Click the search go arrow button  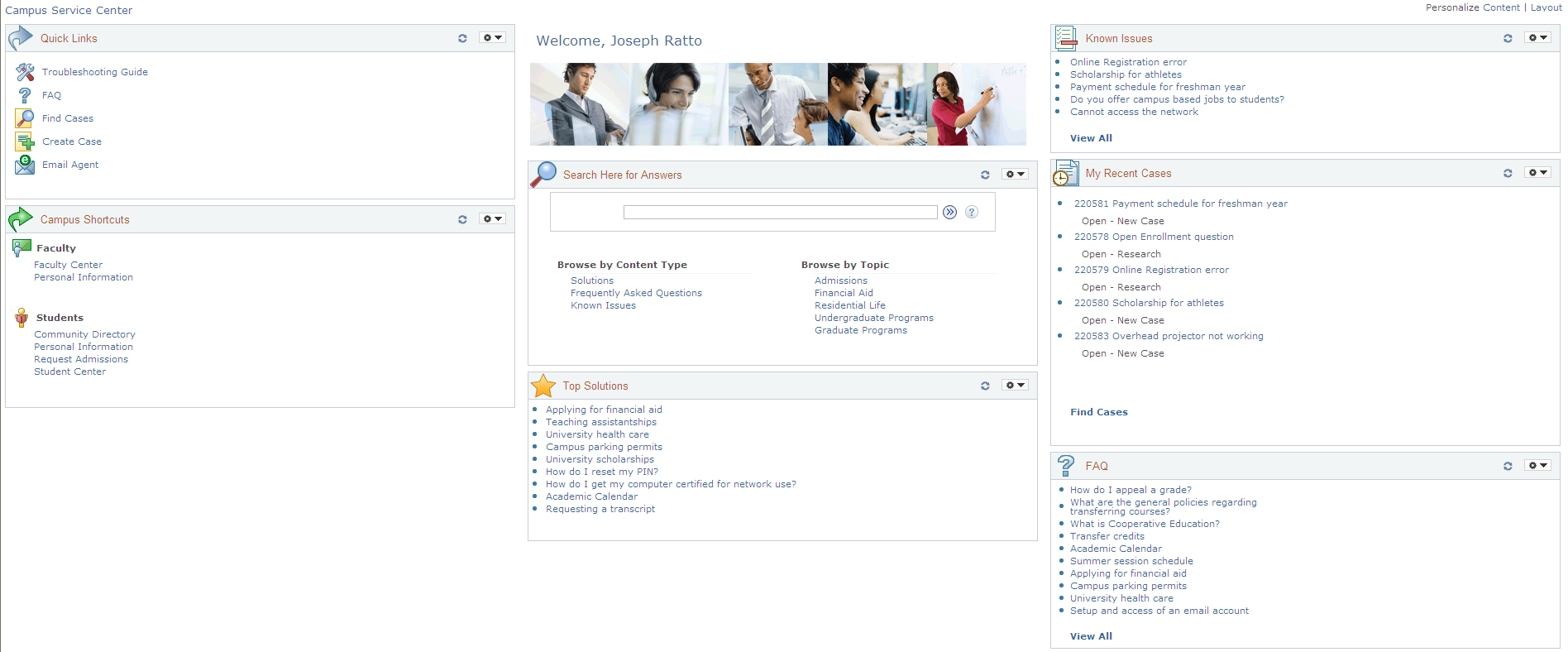click(950, 213)
